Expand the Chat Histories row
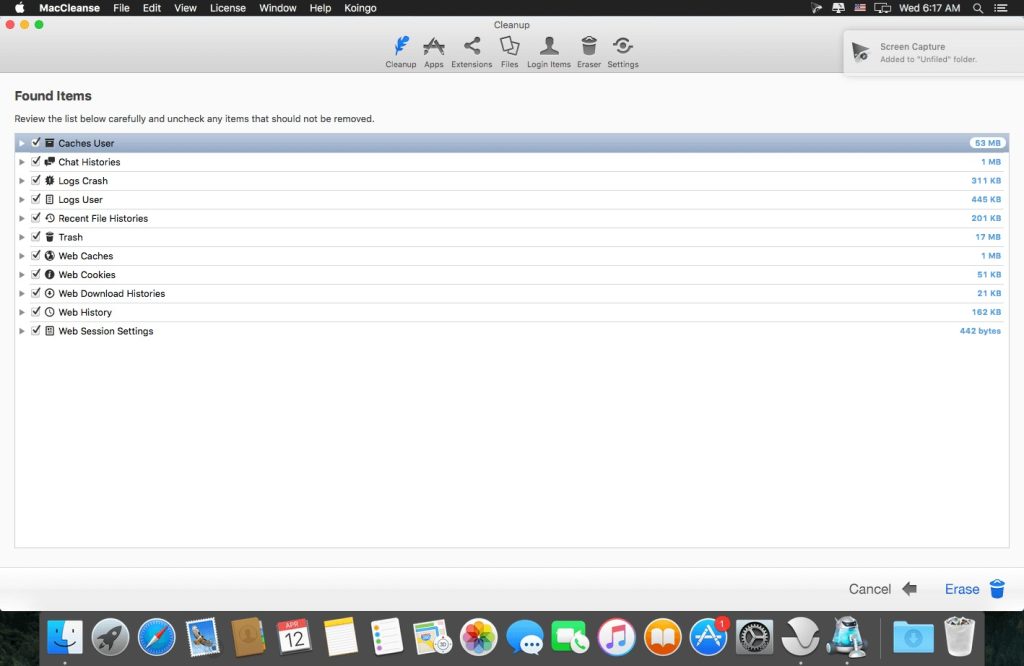 [22, 162]
